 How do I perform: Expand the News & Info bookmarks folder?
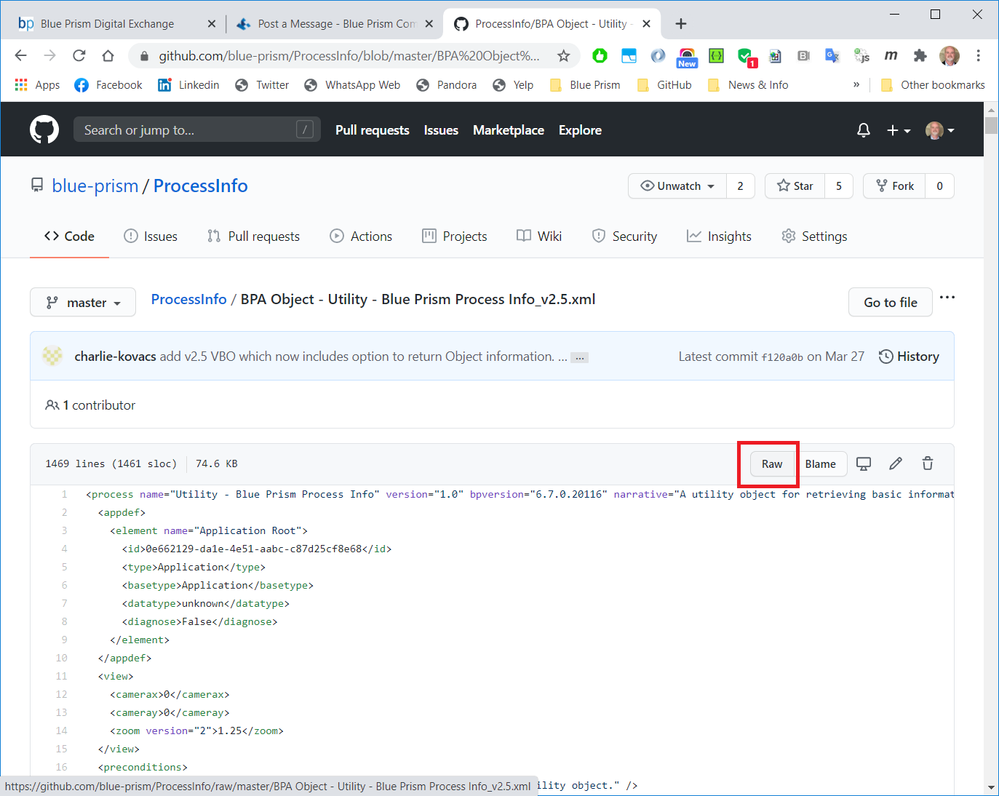[748, 85]
